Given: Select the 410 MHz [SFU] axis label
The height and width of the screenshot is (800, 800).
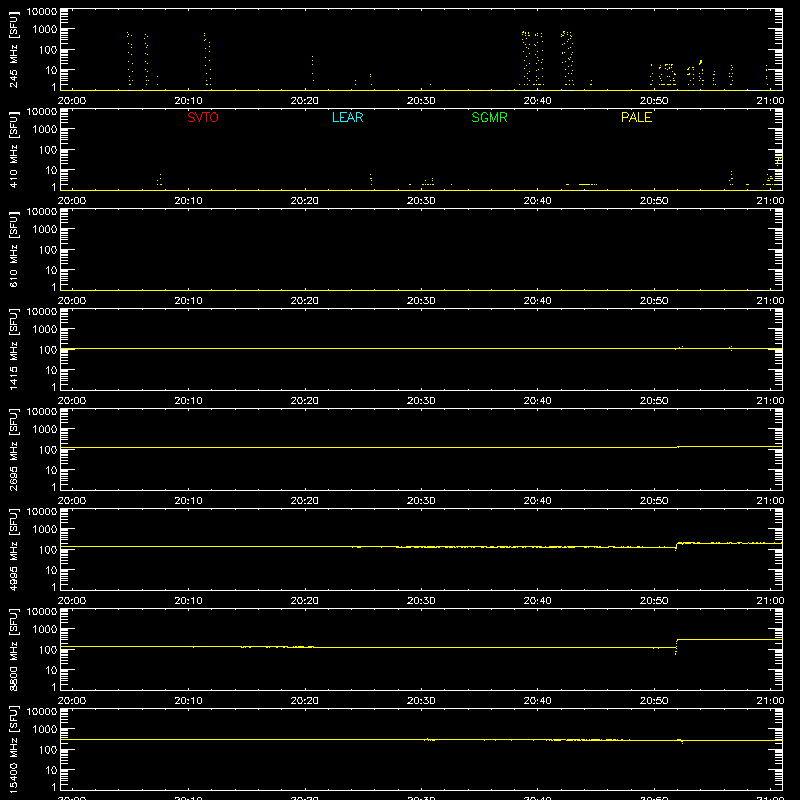Looking at the screenshot, I should (14, 149).
